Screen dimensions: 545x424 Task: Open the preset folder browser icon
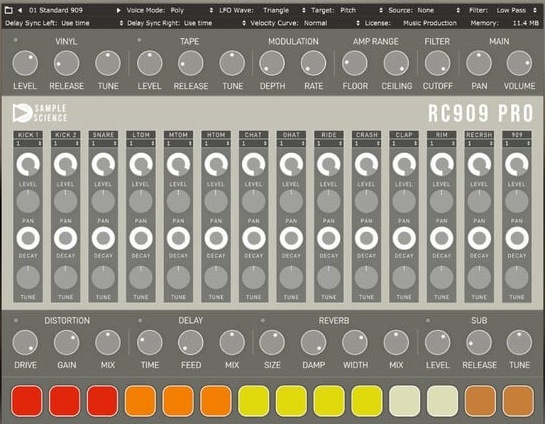point(8,10)
